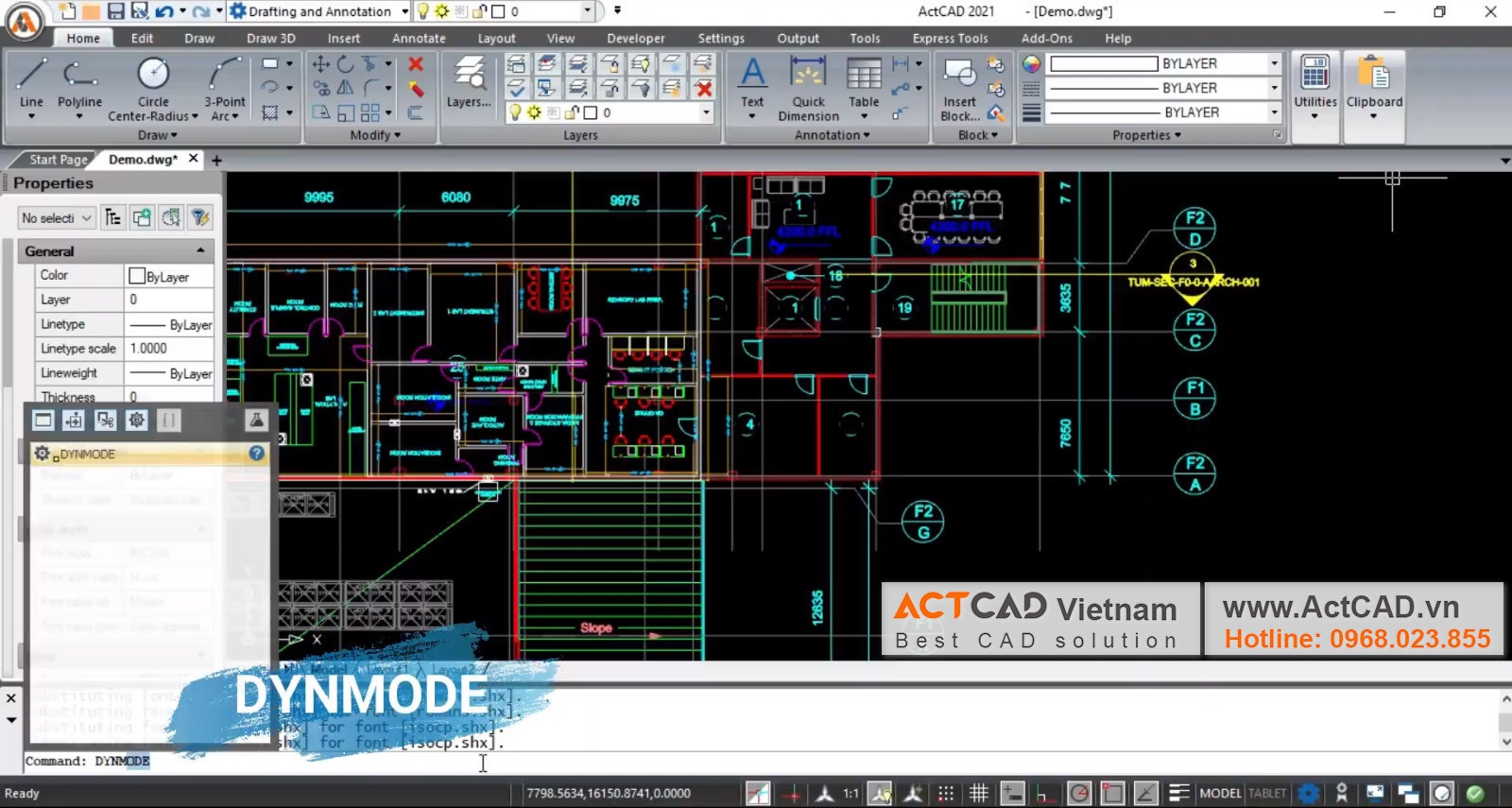The width and height of the screenshot is (1512, 808).
Task: Open the Insert Block tool
Action: click(959, 89)
